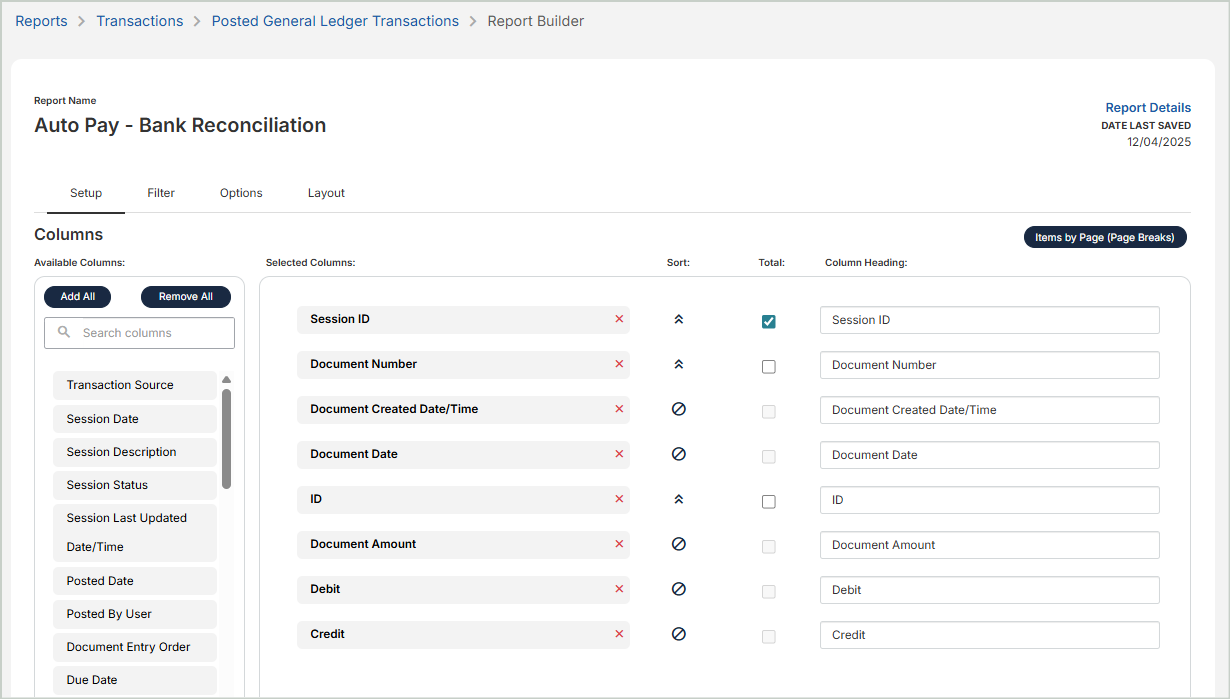Click no-sort icon for Credit row

[x=678, y=634]
